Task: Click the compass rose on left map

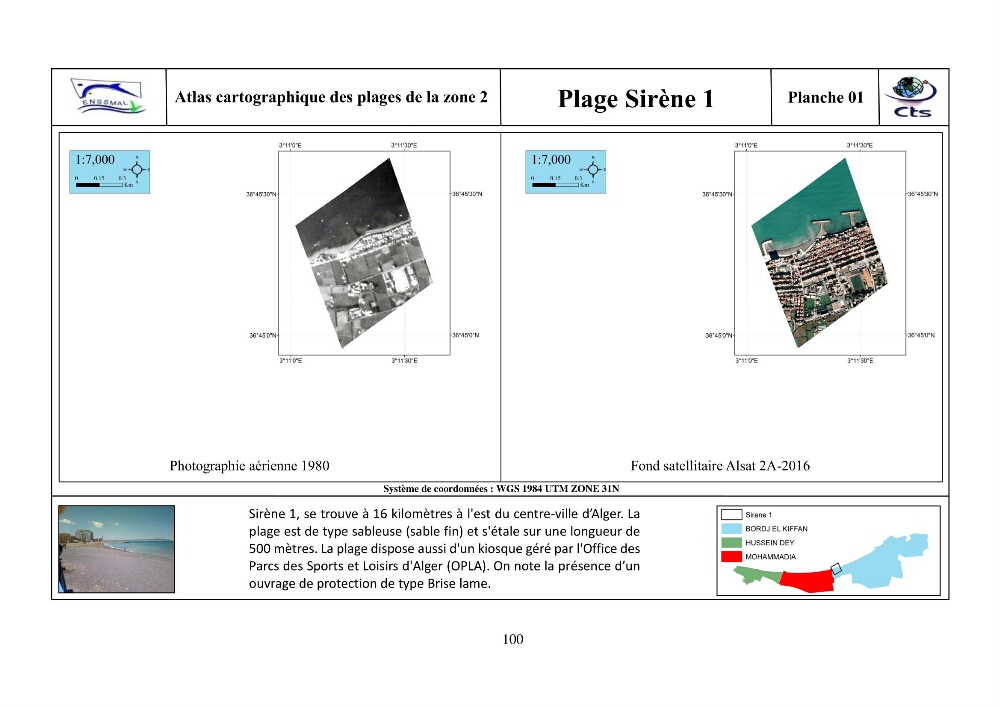Action: (x=137, y=170)
